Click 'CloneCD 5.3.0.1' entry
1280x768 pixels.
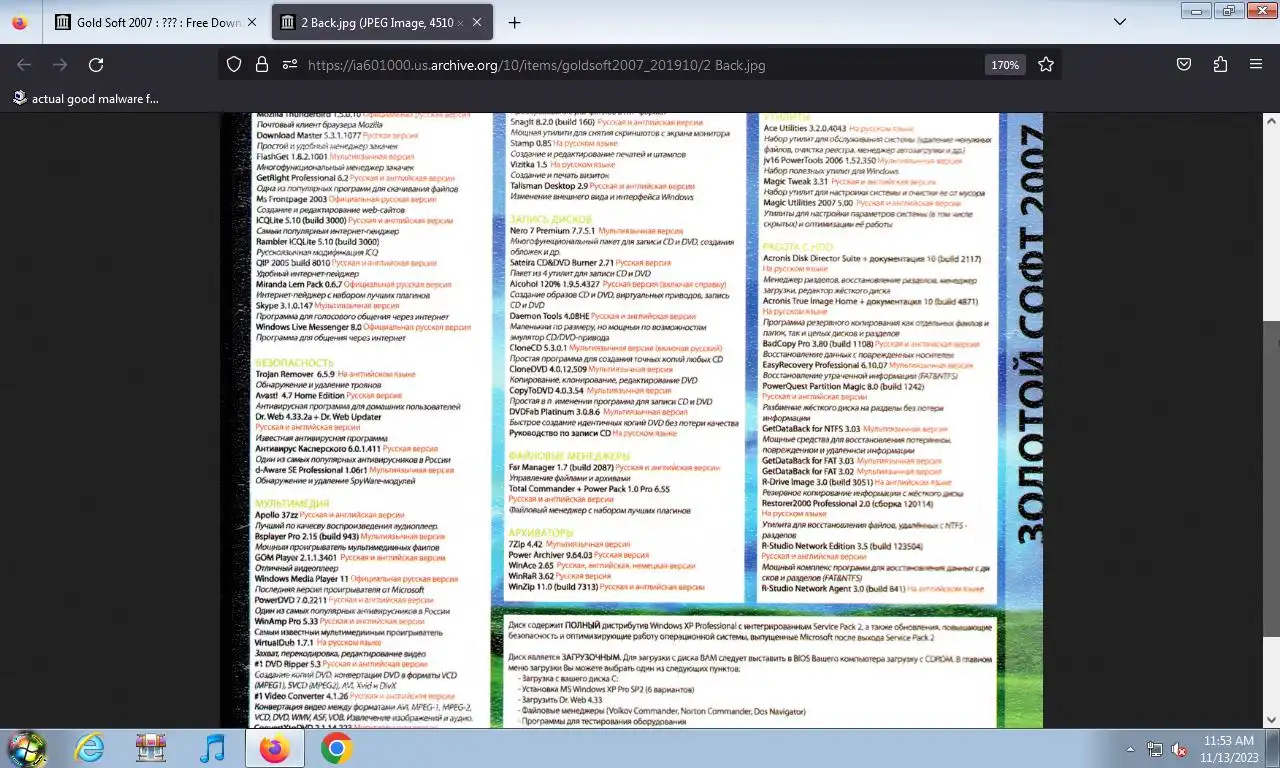click(x=539, y=347)
